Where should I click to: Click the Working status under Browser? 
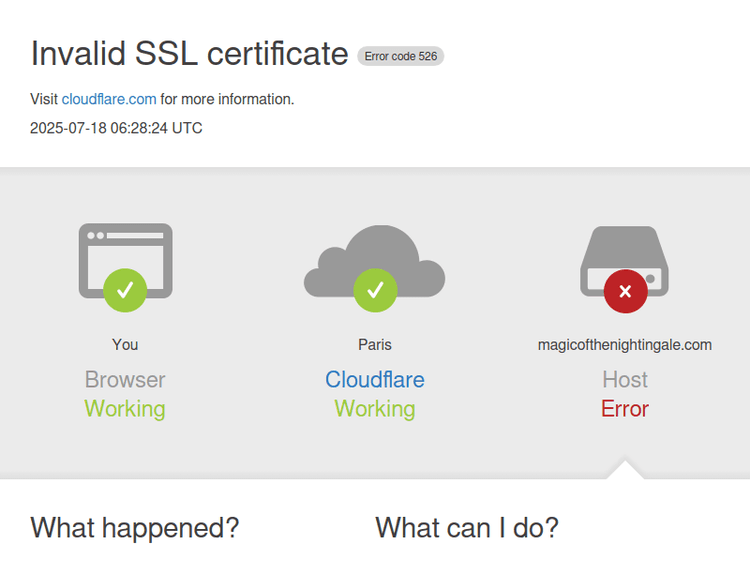tap(125, 409)
